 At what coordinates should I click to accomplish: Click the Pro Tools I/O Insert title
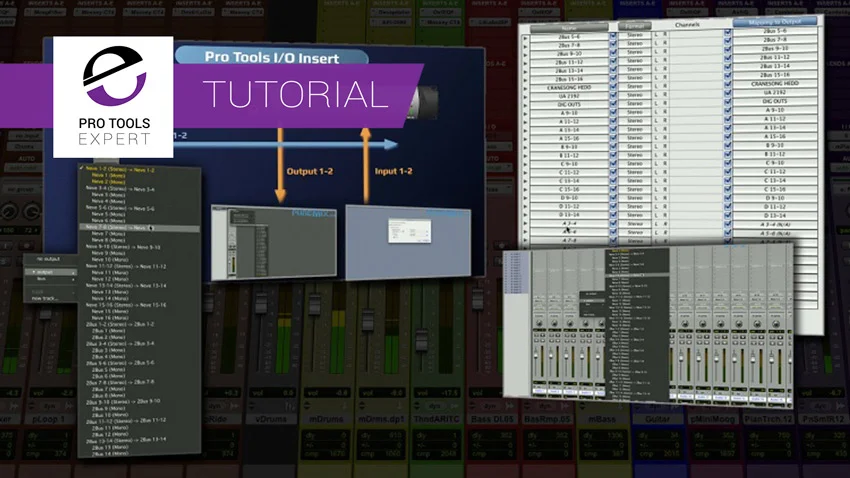click(x=272, y=57)
